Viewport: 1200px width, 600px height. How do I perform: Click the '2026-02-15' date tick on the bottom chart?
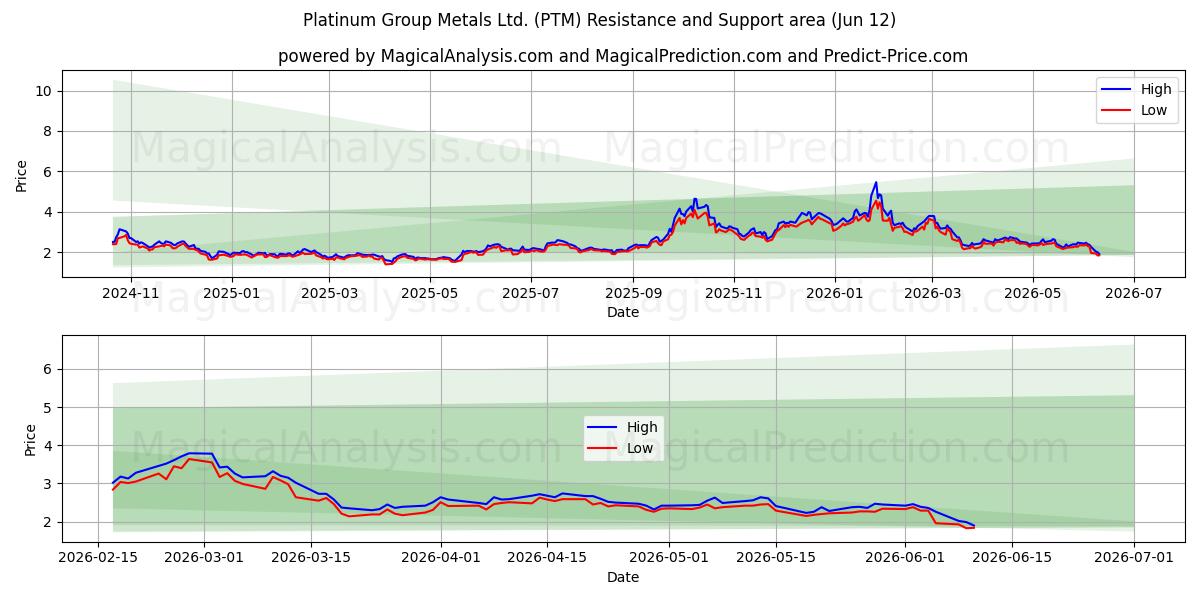click(98, 559)
